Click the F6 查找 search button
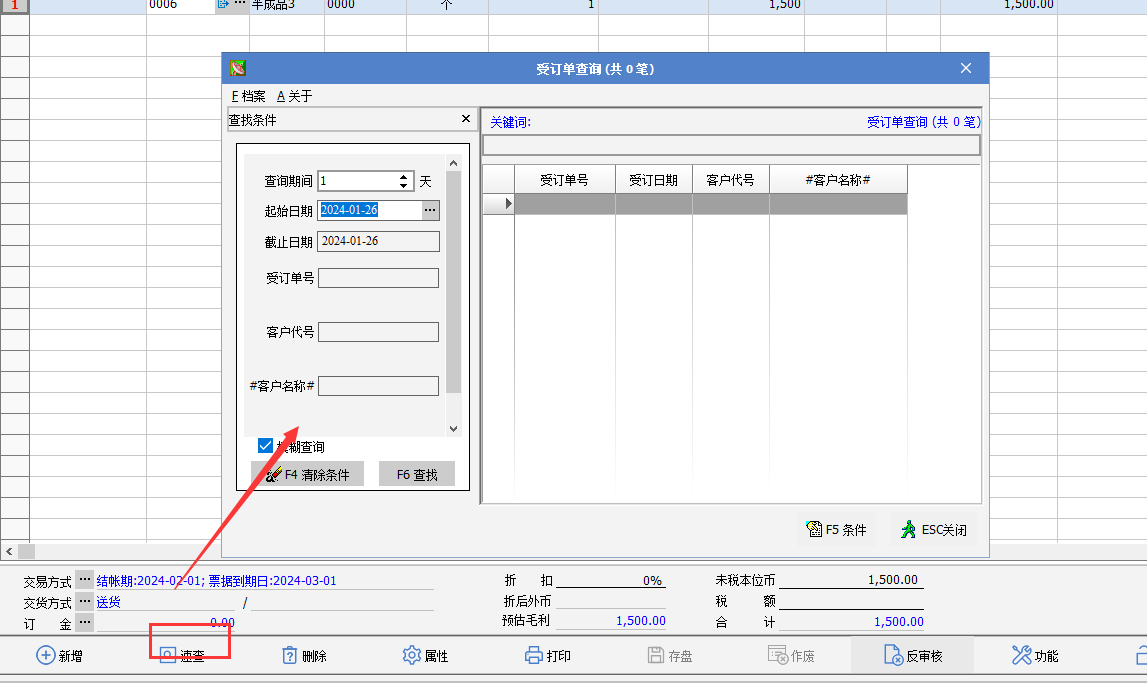The image size is (1147, 683). tap(417, 475)
